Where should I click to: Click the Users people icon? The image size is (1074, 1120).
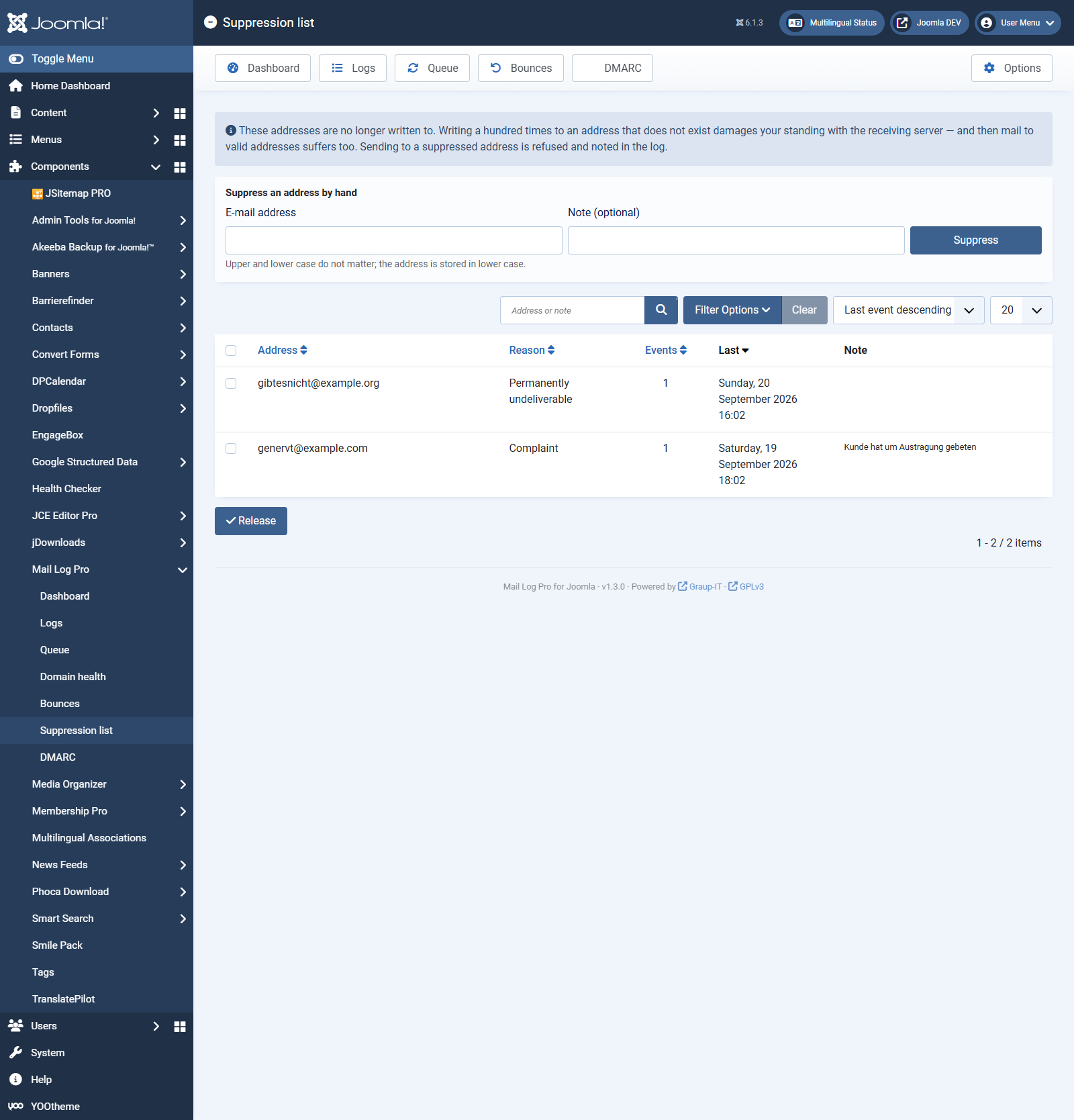pyautogui.click(x=15, y=1025)
